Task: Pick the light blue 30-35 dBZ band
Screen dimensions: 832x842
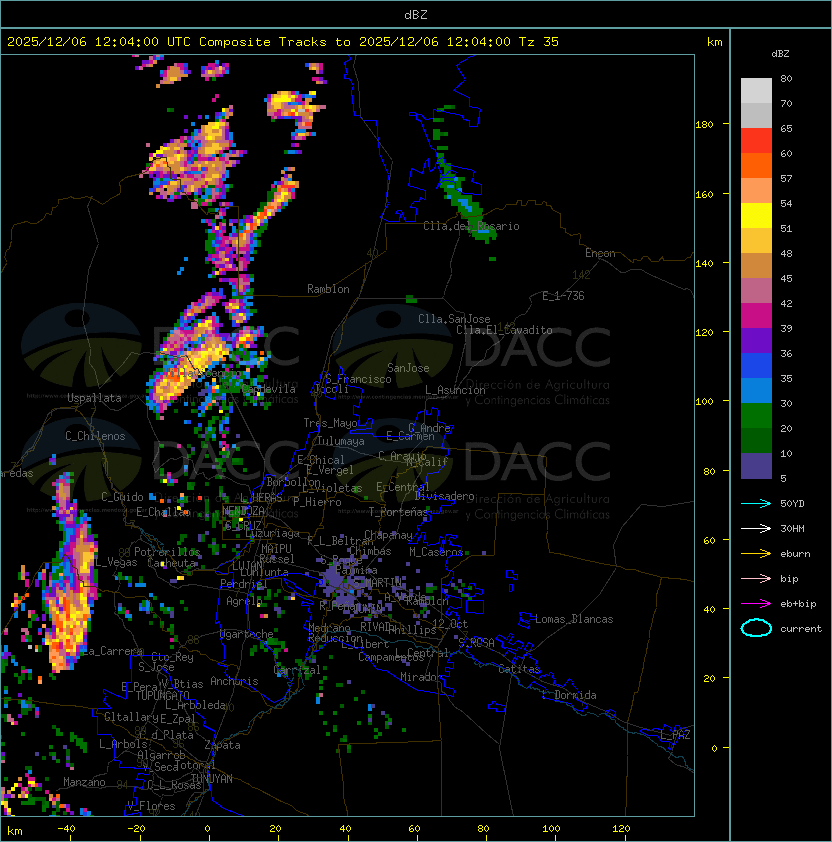Action: click(x=756, y=390)
